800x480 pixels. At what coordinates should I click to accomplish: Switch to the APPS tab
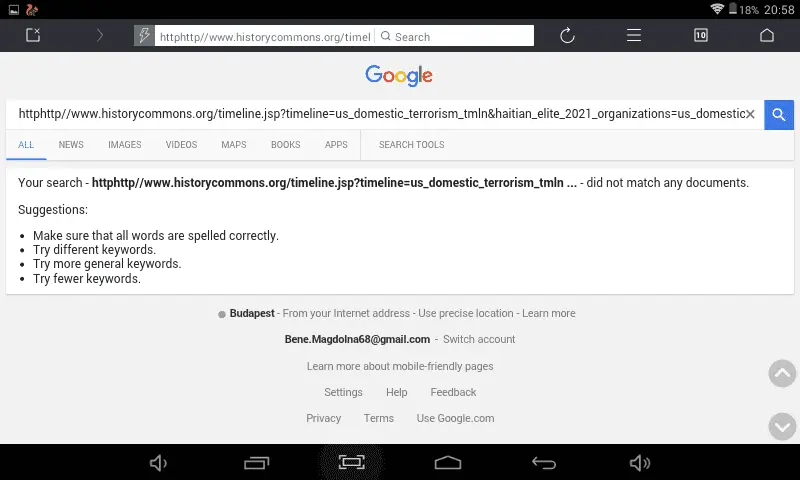[x=336, y=145]
